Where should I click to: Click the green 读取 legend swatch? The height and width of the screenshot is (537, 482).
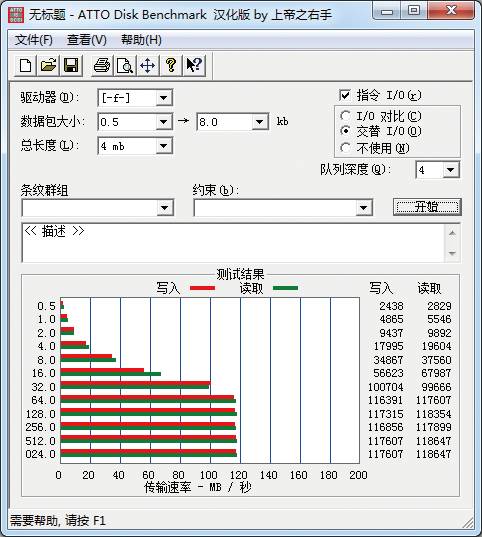tap(285, 288)
